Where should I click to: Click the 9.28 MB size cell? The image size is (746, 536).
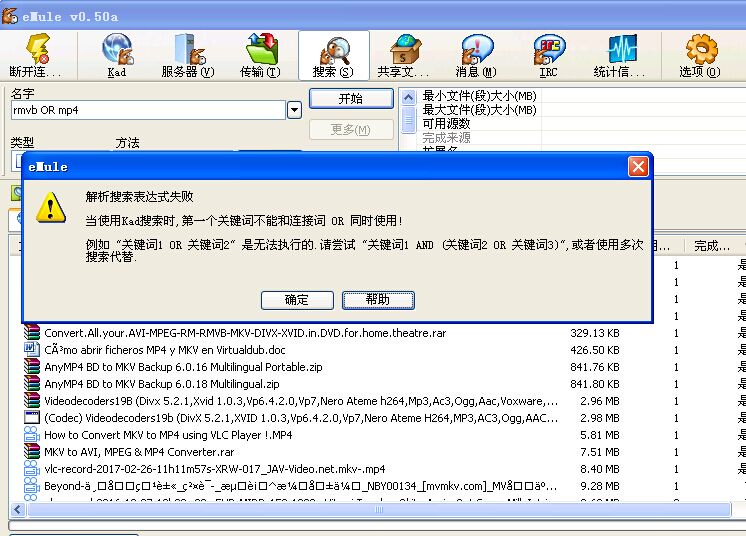coord(599,487)
